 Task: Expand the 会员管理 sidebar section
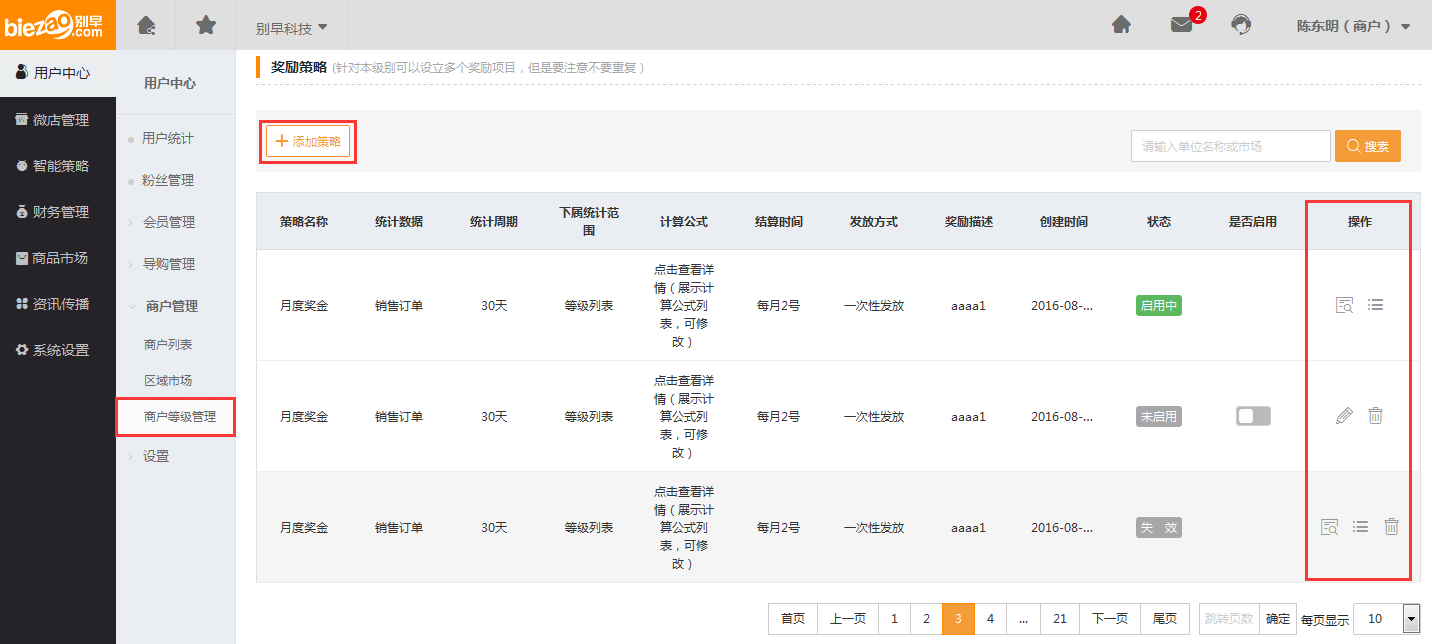168,222
